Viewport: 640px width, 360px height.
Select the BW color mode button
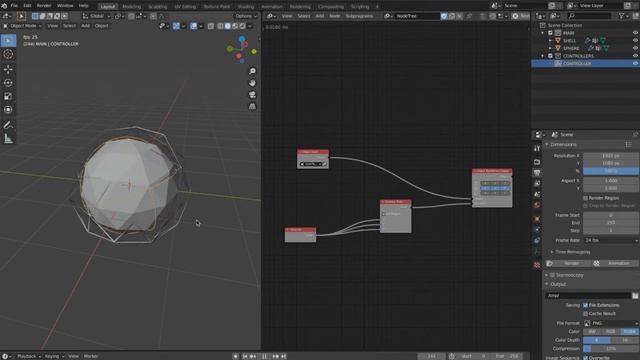pos(592,332)
